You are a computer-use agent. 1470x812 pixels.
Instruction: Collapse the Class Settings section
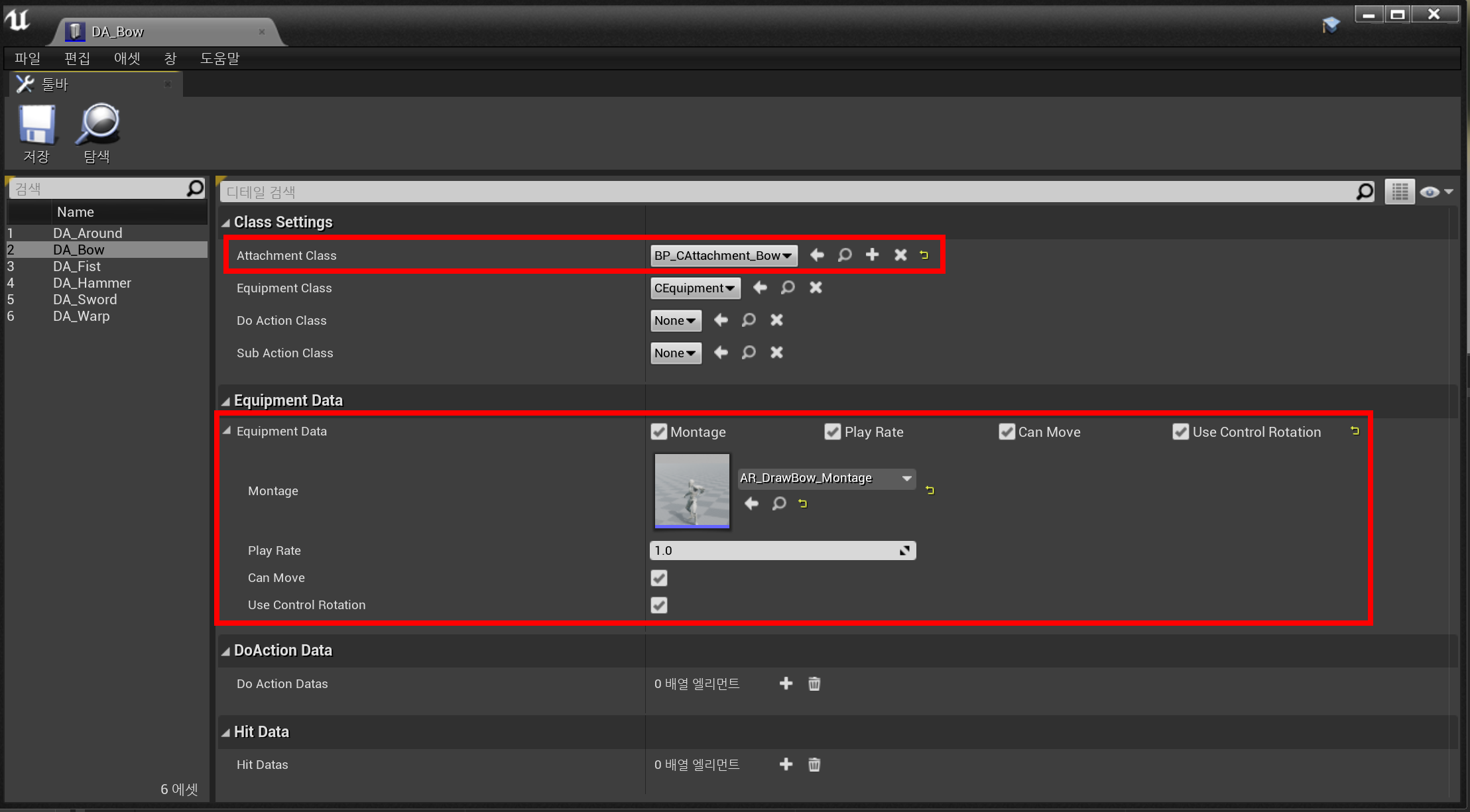(226, 223)
